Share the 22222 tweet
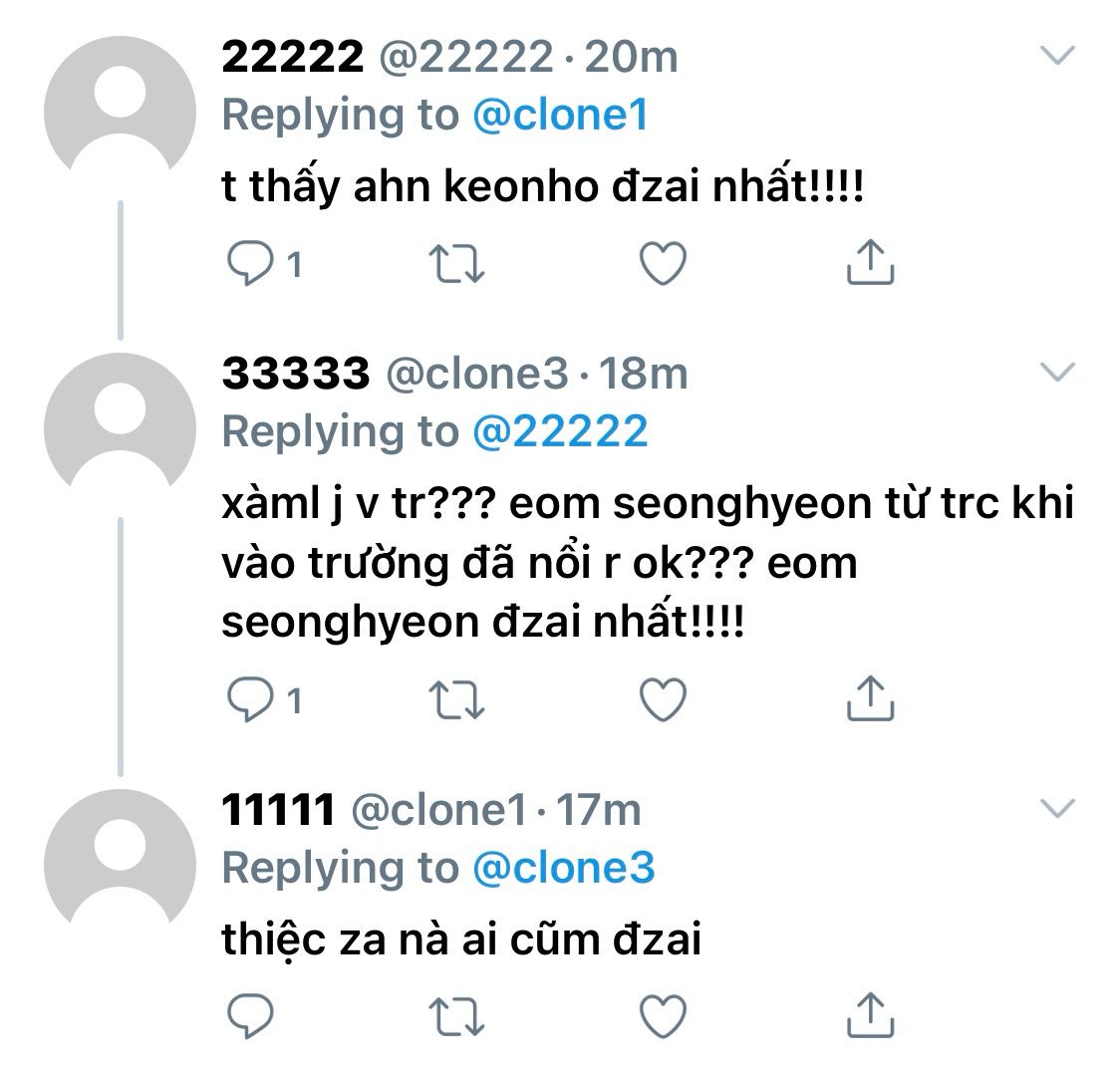The image size is (1120, 1066). click(x=869, y=263)
